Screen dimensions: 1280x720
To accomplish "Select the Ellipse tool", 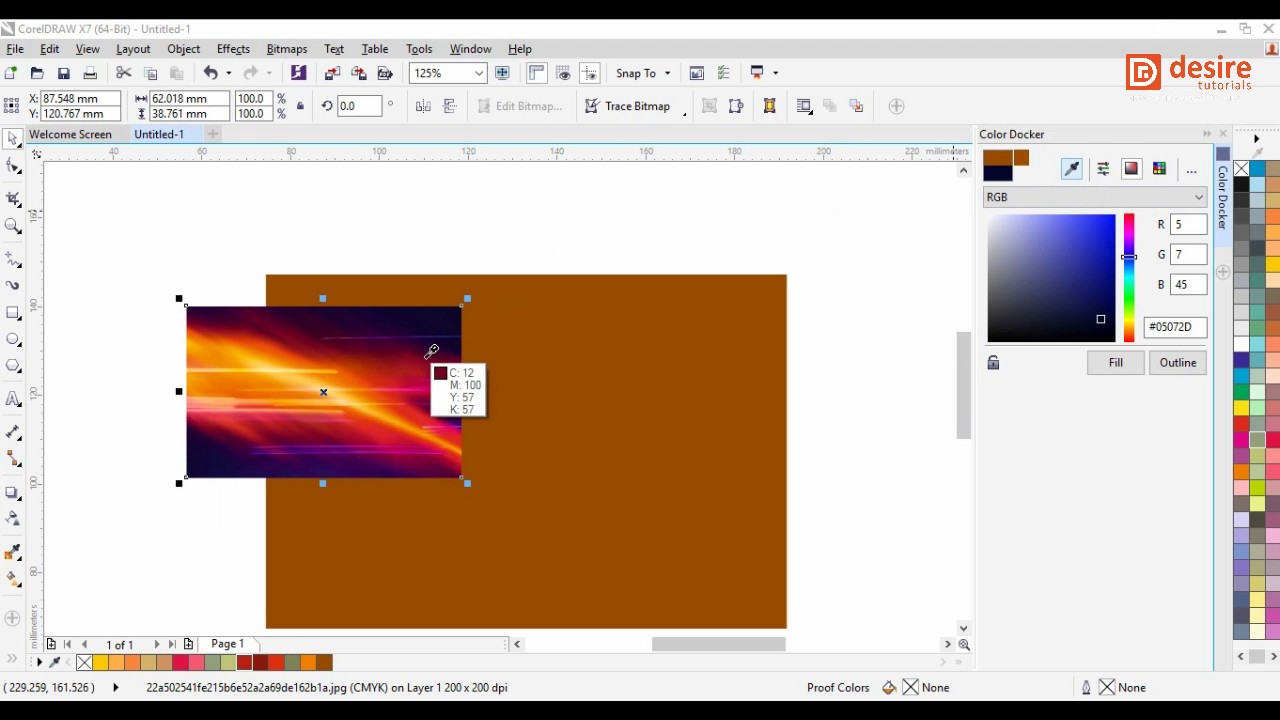I will pyautogui.click(x=13, y=339).
